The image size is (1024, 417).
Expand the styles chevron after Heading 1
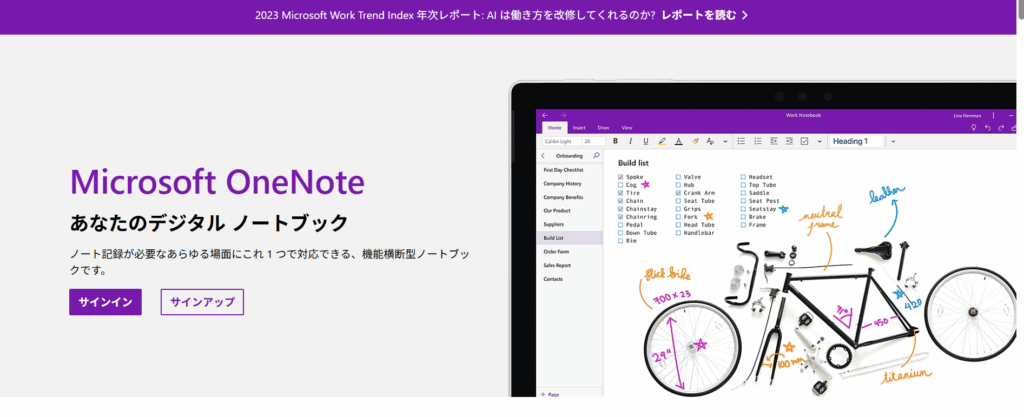click(893, 141)
